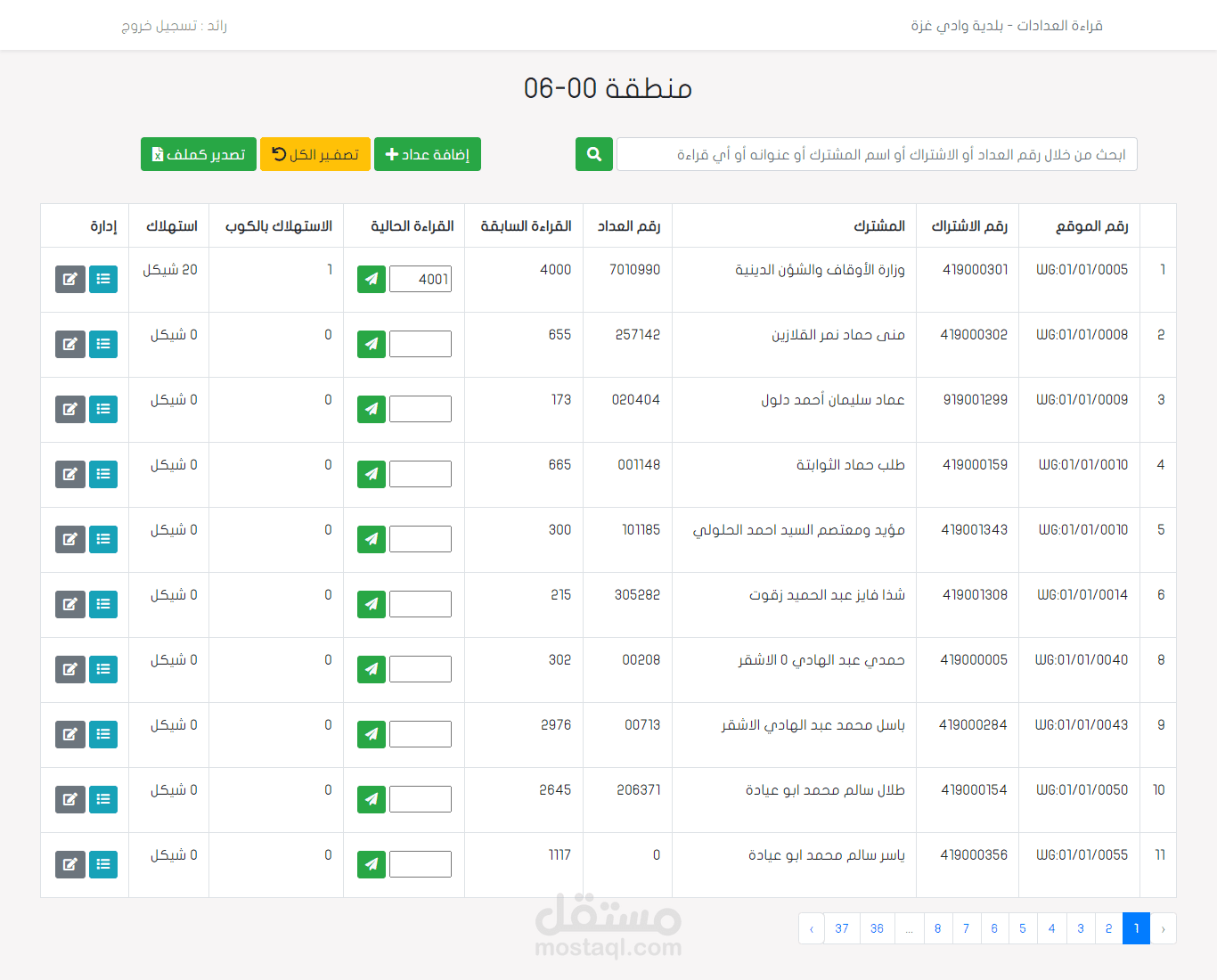Screen dimensions: 1217x980
Task: Click the yellow تصفير الكل reset button
Action: coord(315,154)
